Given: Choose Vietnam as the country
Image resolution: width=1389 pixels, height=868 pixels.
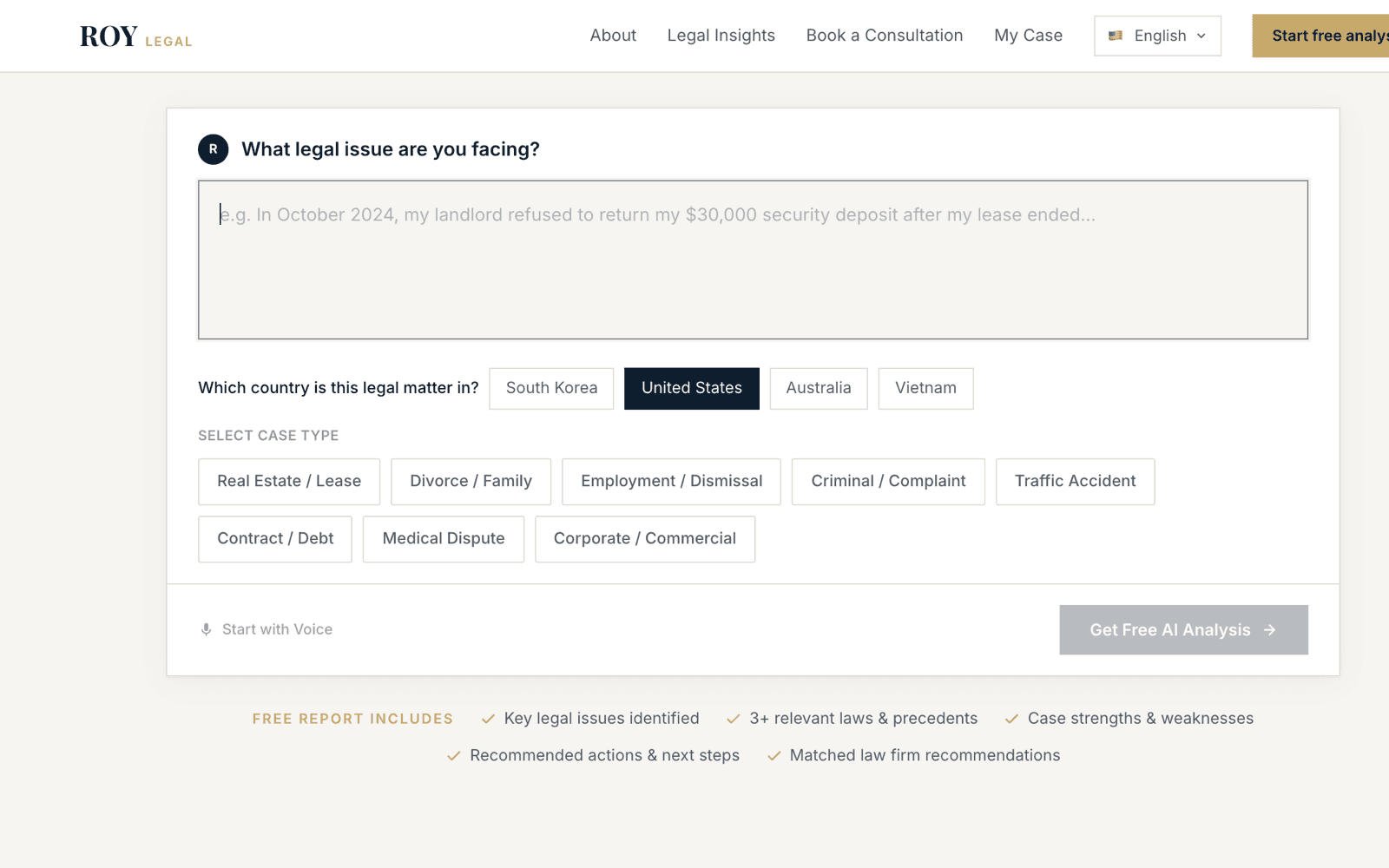Looking at the screenshot, I should click(x=925, y=388).
